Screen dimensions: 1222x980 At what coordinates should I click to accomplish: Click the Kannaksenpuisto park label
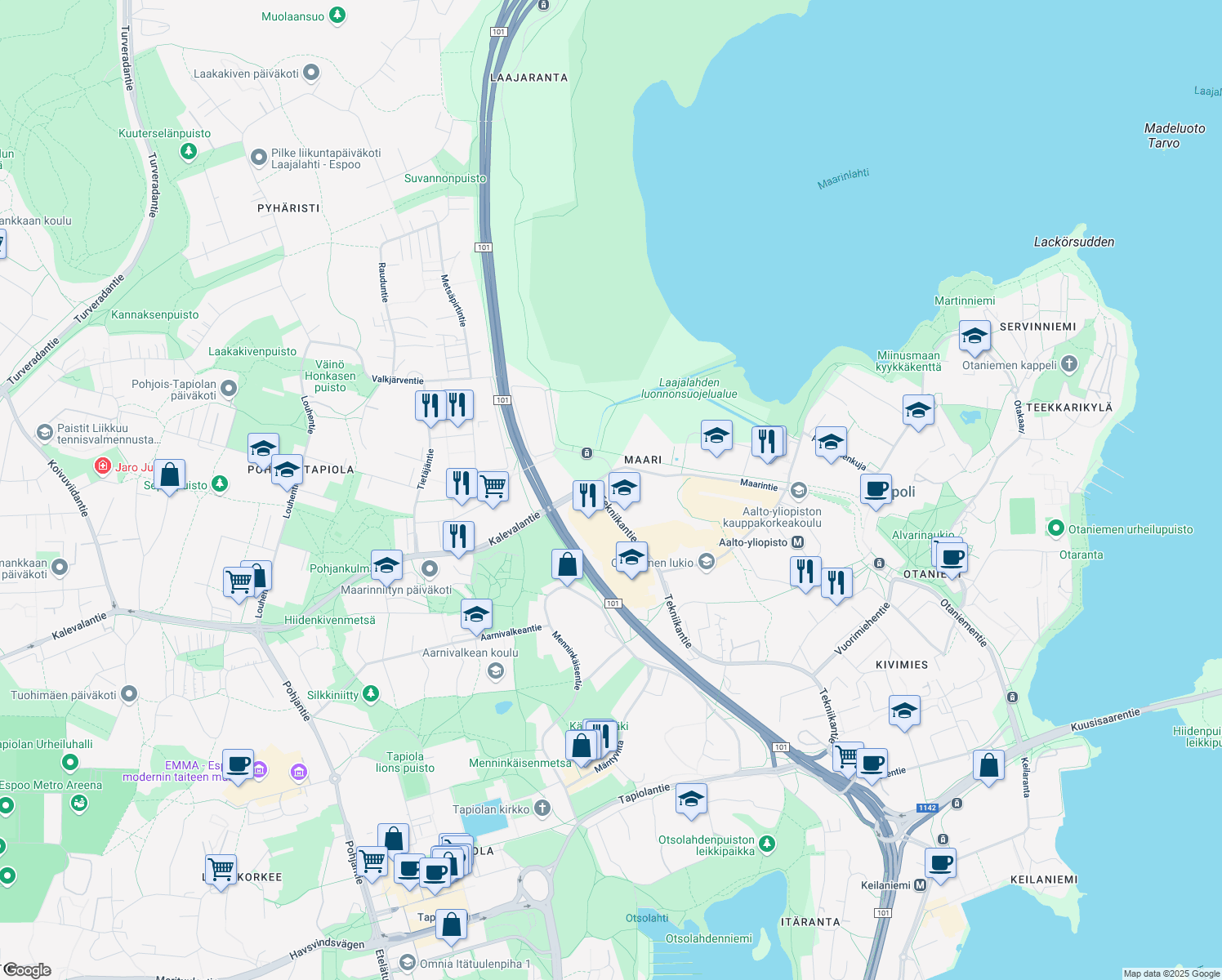[155, 314]
